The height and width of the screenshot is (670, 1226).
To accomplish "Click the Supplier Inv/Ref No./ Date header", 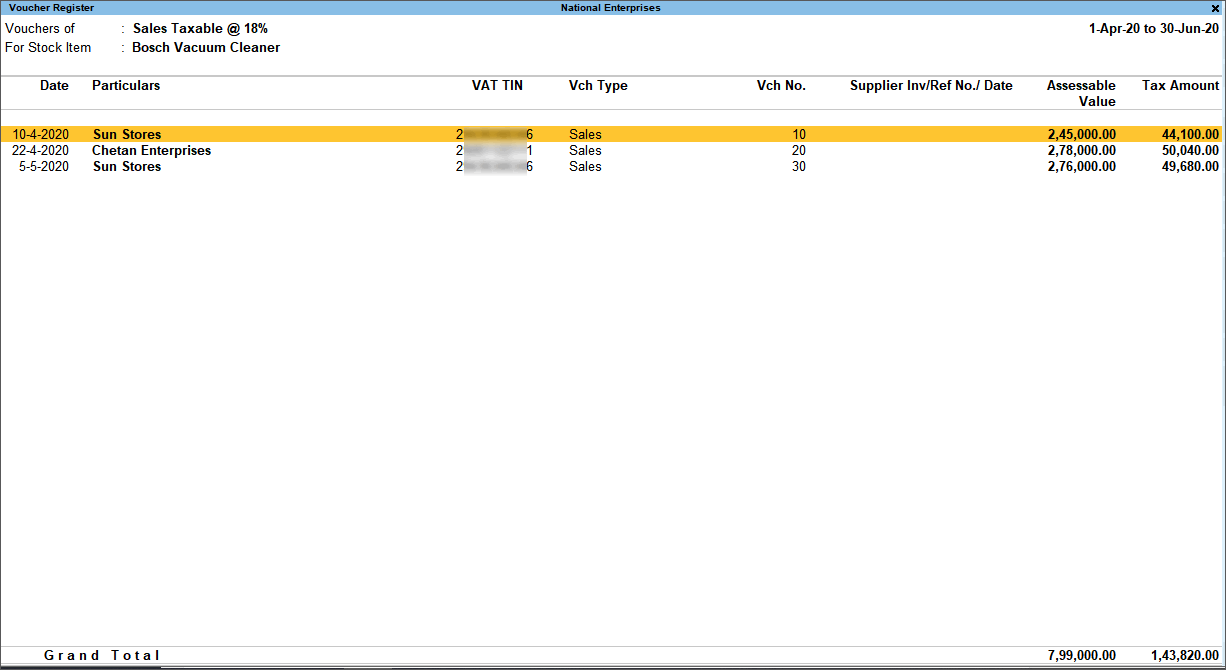I will 931,86.
